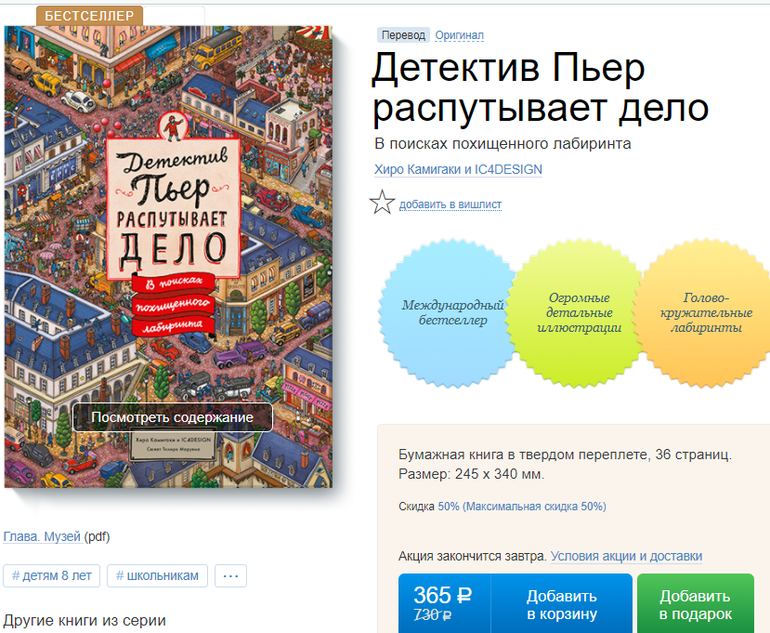Switch to the Перевод tab
This screenshot has width=770, height=633.
[x=403, y=35]
